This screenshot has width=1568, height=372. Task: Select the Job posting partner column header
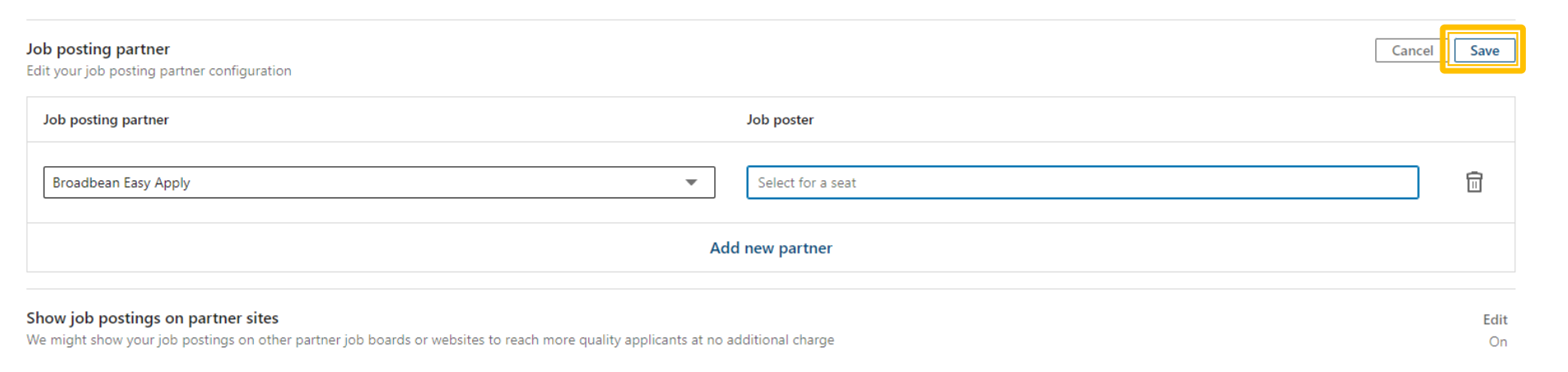click(x=105, y=119)
